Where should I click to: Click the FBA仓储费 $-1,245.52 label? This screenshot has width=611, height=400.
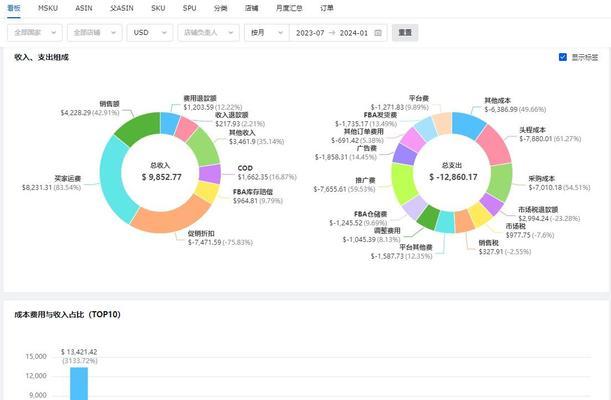[x=358, y=219]
